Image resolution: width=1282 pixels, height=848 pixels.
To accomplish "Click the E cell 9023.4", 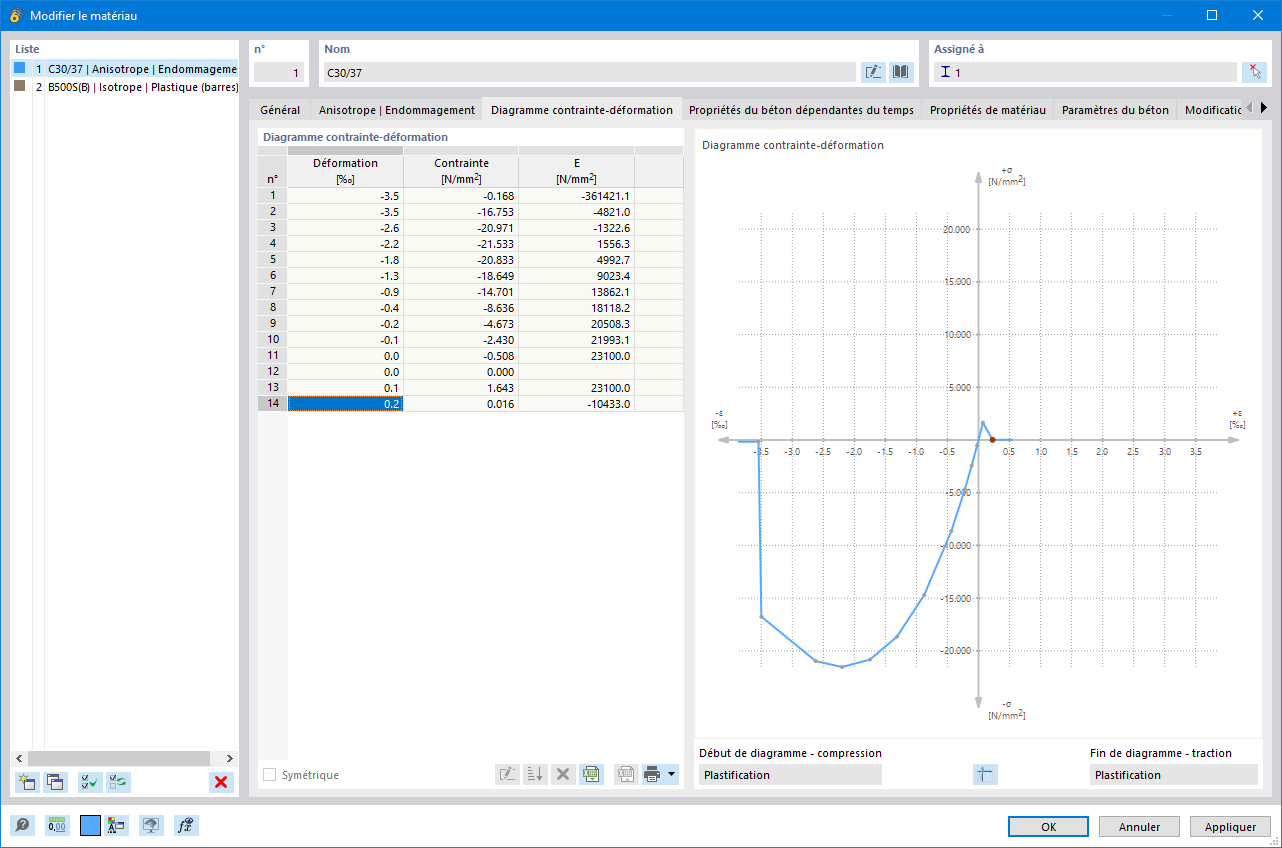I will point(576,276).
